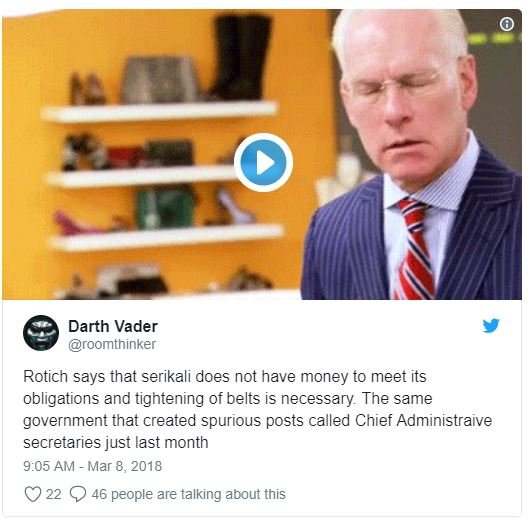View 46 people are talking about this
529x518 pixels.
(x=189, y=494)
